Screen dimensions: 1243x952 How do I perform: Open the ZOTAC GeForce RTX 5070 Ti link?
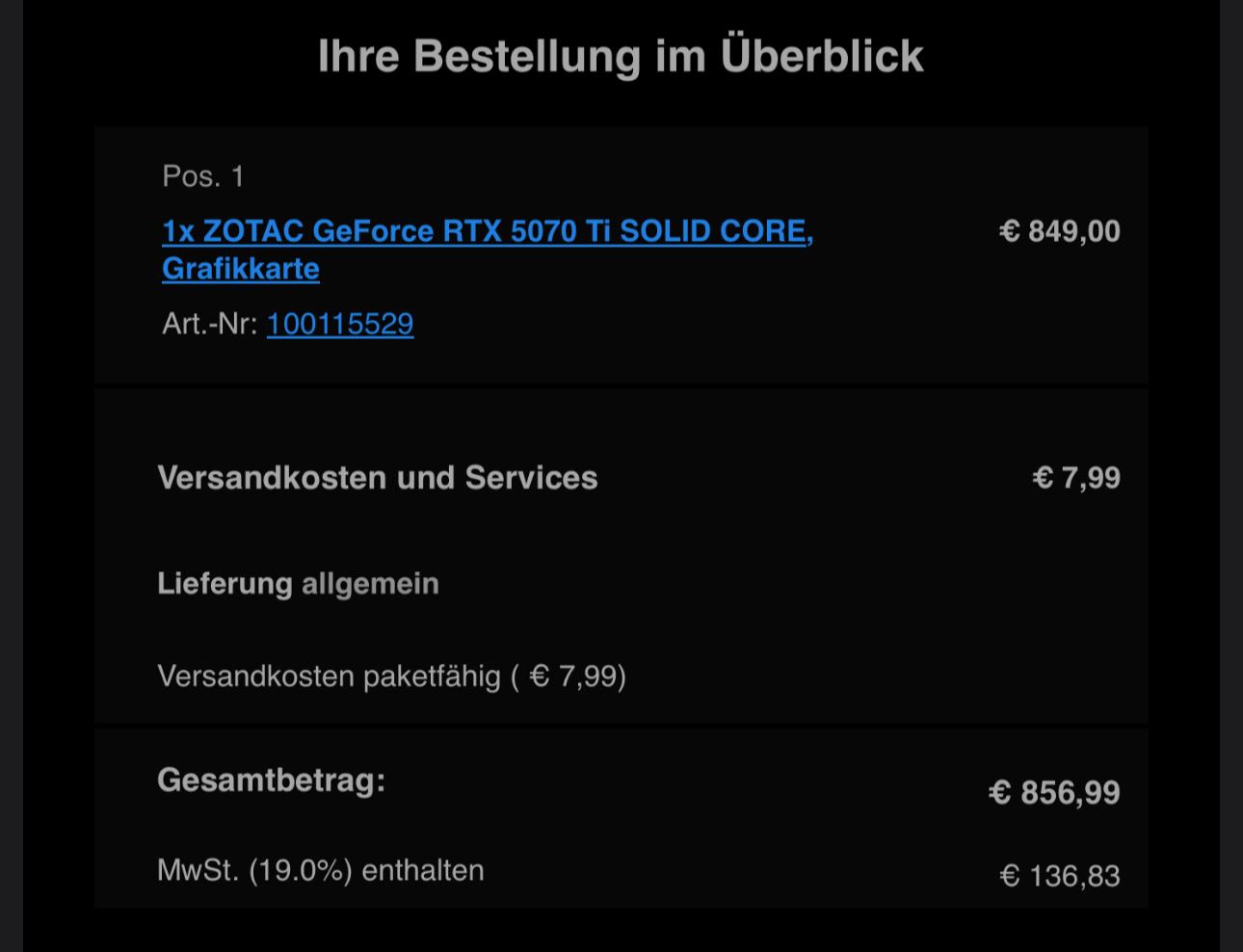(x=488, y=250)
